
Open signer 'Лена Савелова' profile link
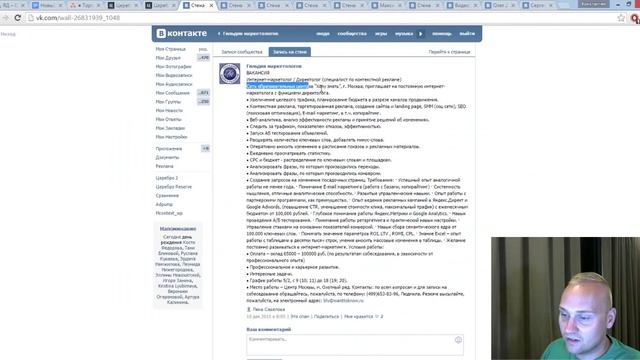pos(269,309)
